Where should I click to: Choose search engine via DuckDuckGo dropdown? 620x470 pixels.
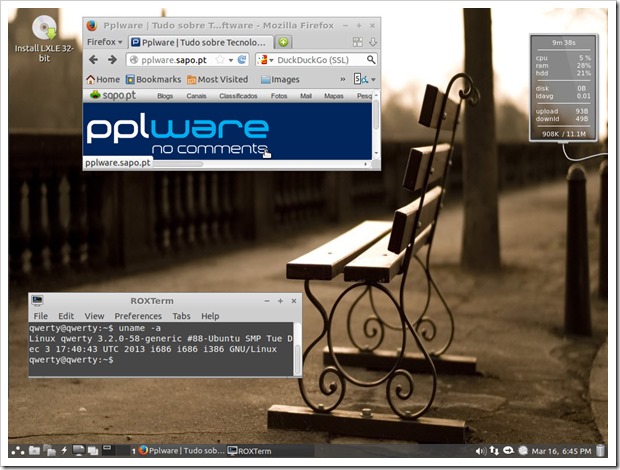tap(265, 60)
